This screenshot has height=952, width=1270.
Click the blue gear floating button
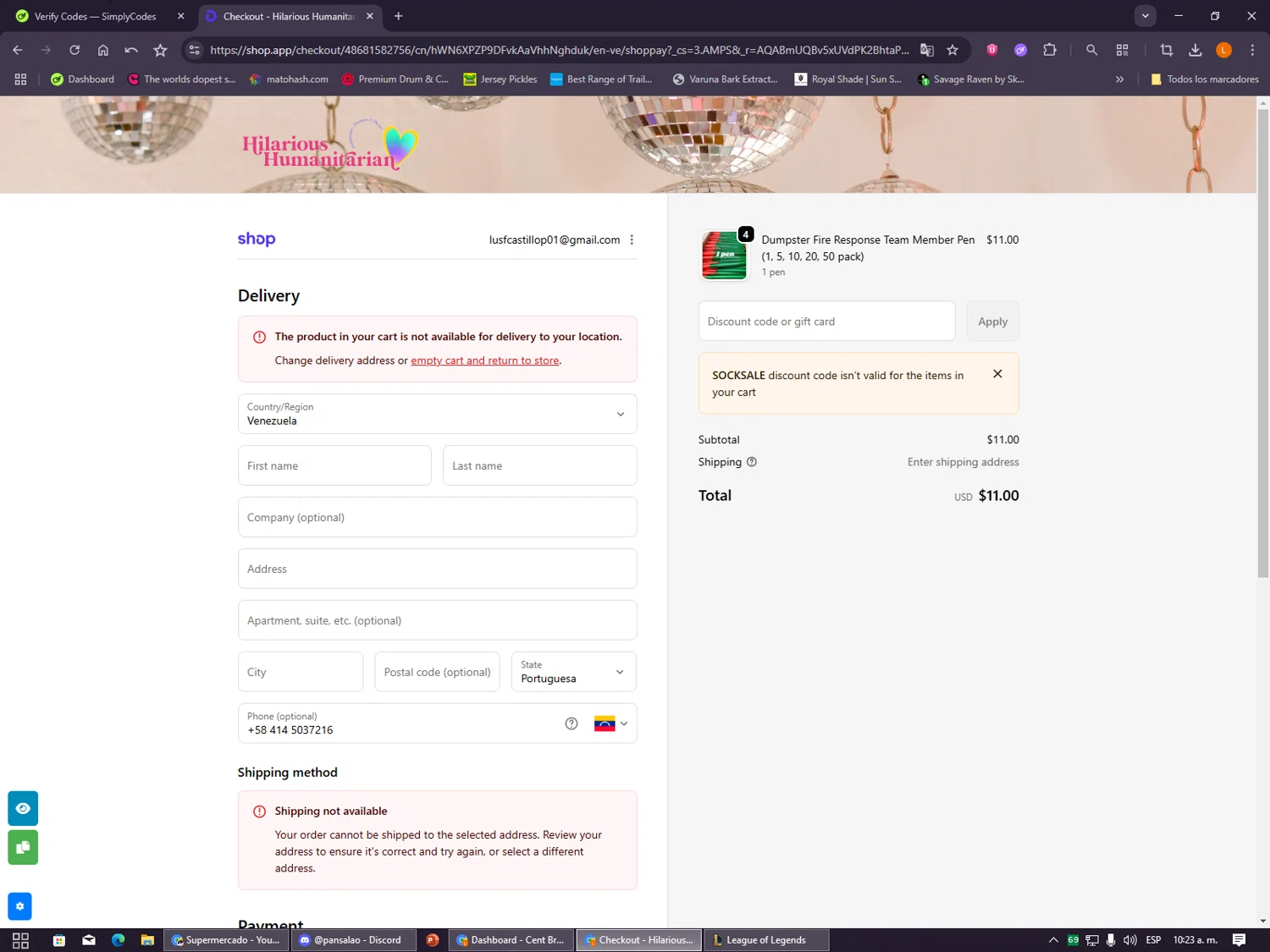click(19, 906)
